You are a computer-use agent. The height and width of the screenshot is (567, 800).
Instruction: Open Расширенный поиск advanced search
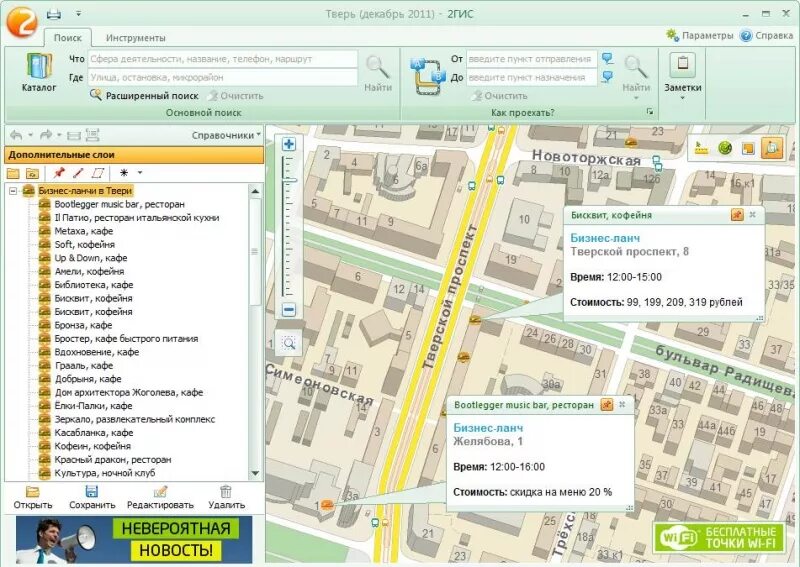point(144,95)
